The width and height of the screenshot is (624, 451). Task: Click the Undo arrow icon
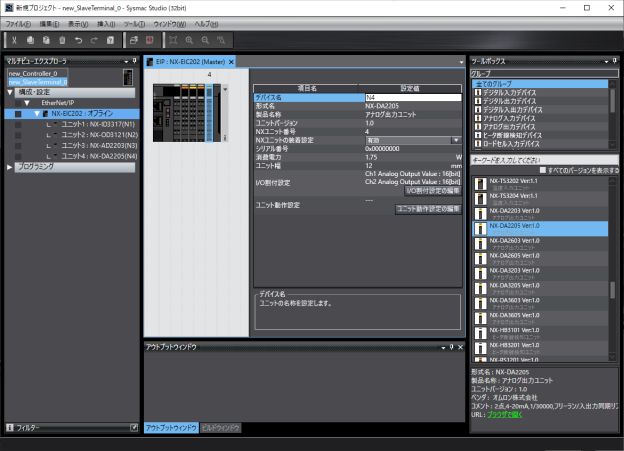pyautogui.click(x=78, y=40)
